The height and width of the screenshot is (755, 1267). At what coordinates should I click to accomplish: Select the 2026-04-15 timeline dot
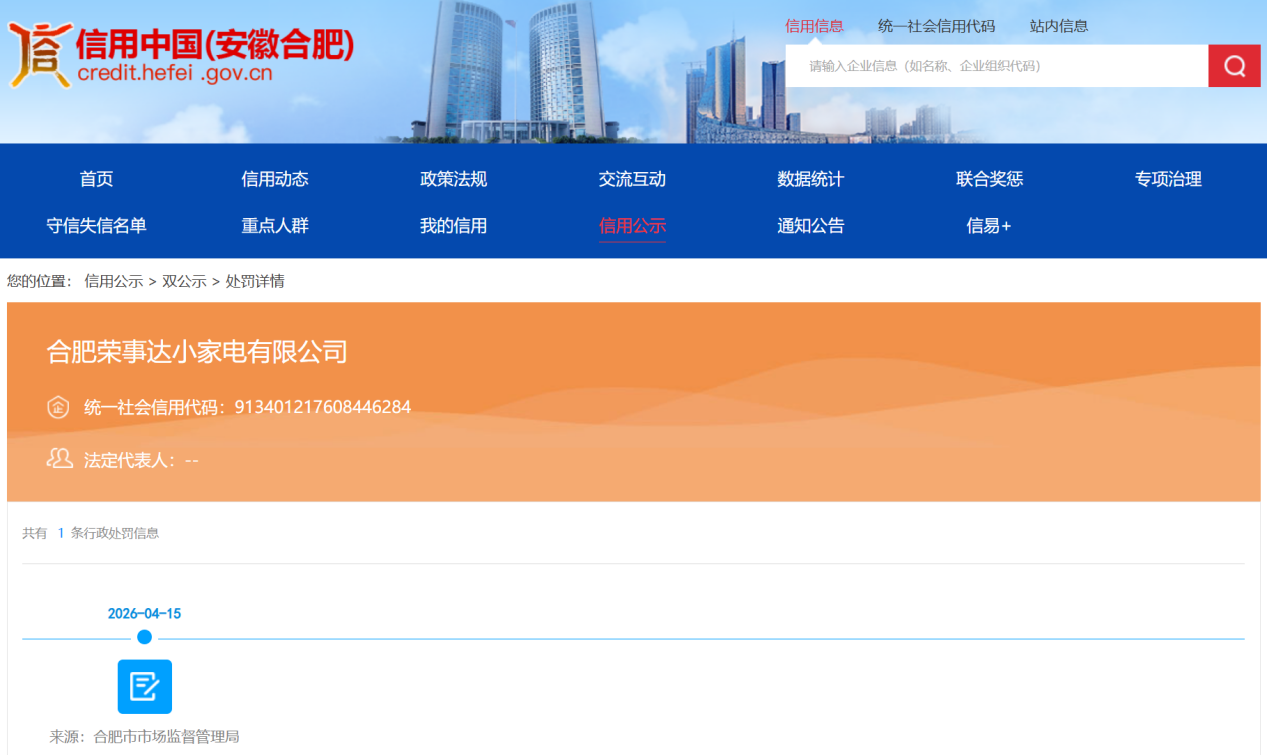[x=145, y=637]
